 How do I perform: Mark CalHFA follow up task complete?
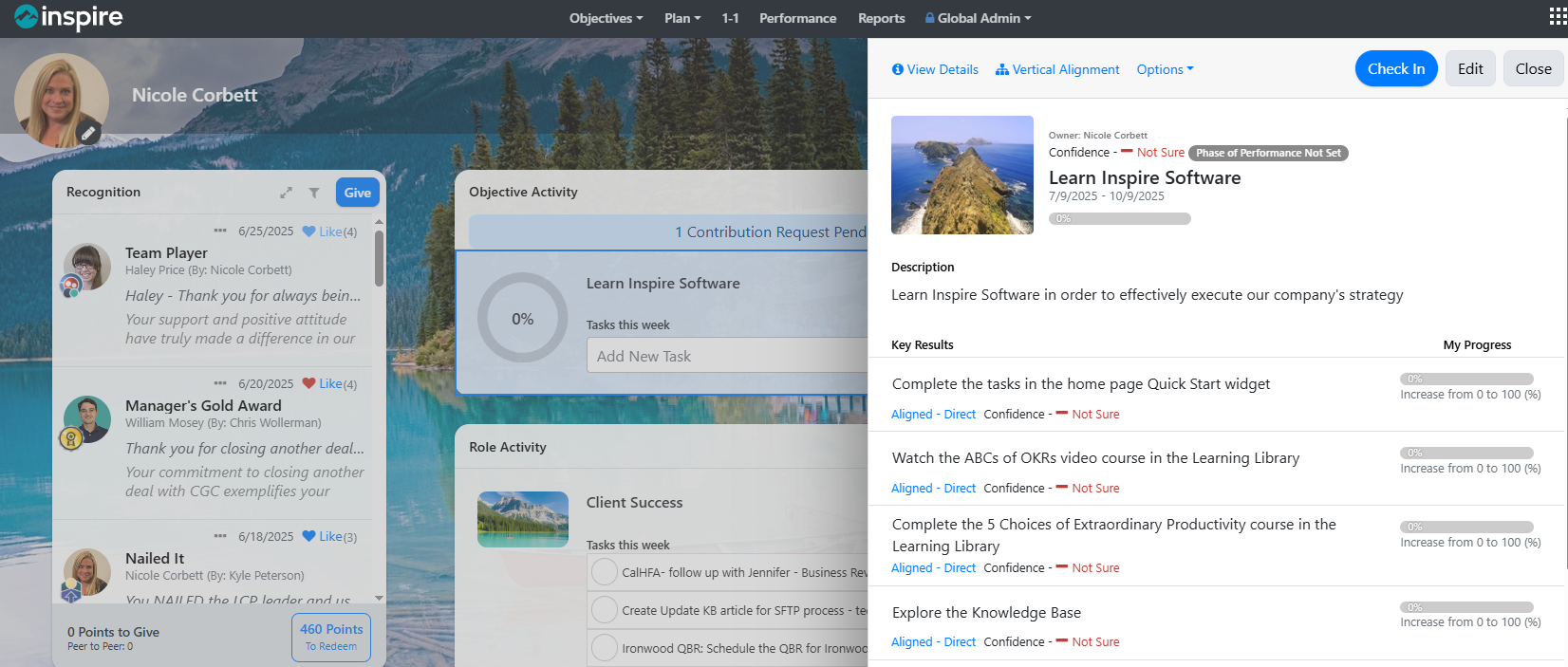(x=605, y=572)
